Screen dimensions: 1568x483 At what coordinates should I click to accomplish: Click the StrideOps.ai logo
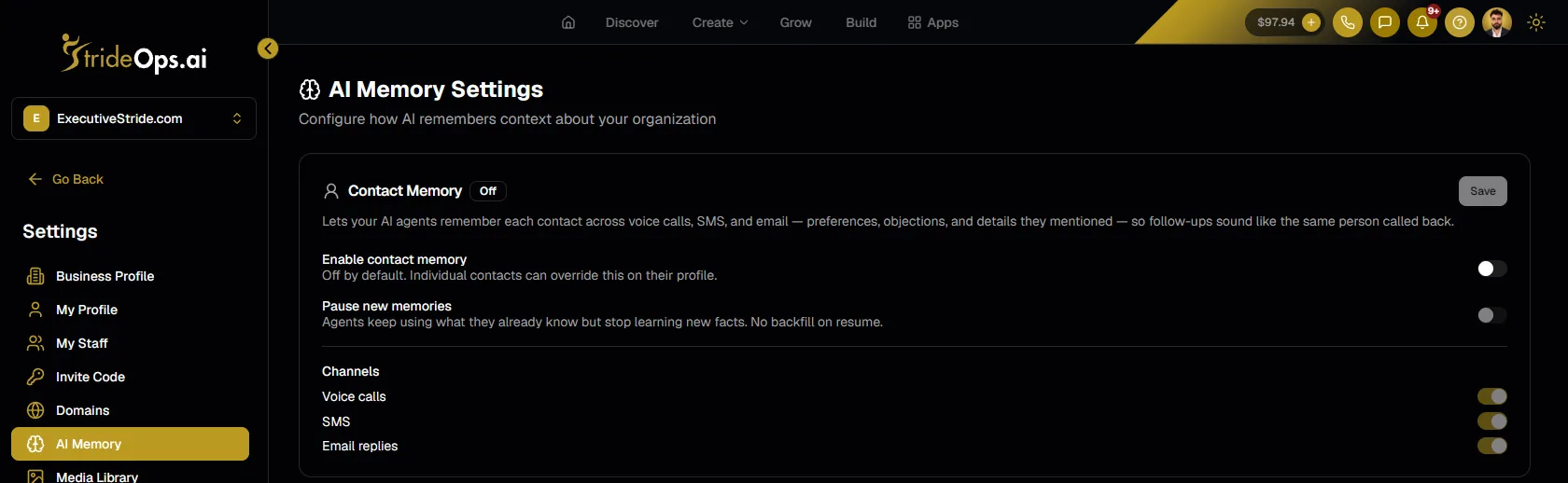pyautogui.click(x=133, y=54)
